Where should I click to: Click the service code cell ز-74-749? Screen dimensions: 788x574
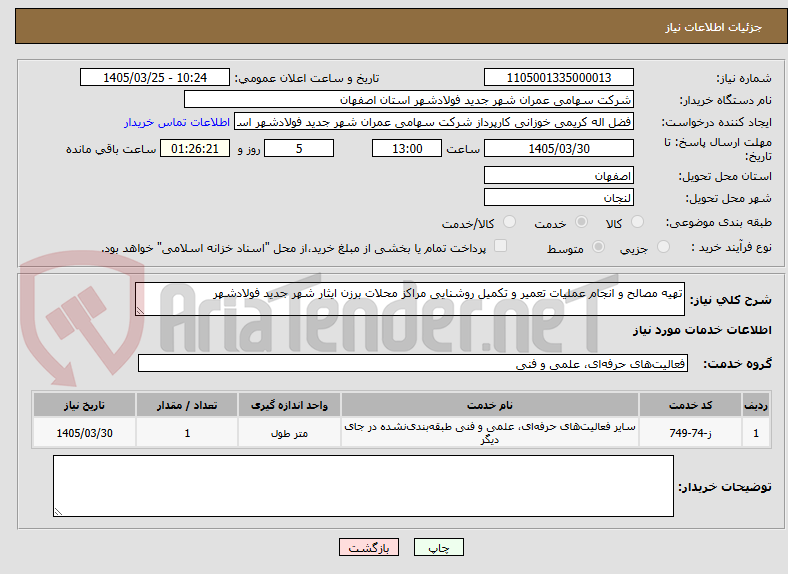click(691, 433)
